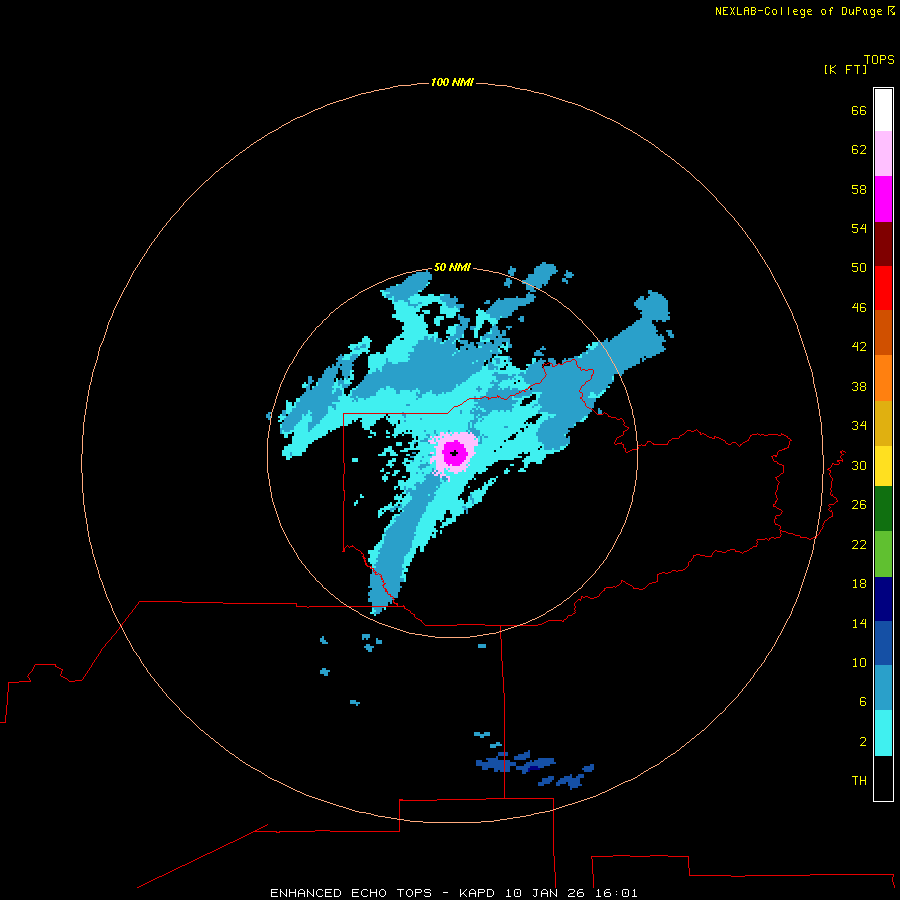This screenshot has width=900, height=900.
Task: Click the 'TOPS' legend title
Action: 879,59
